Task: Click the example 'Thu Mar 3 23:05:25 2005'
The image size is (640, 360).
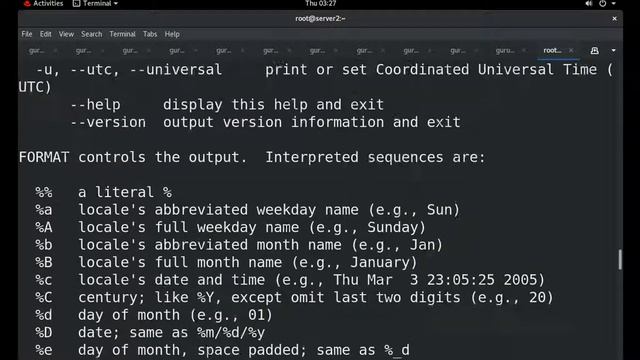Action: 435,280
